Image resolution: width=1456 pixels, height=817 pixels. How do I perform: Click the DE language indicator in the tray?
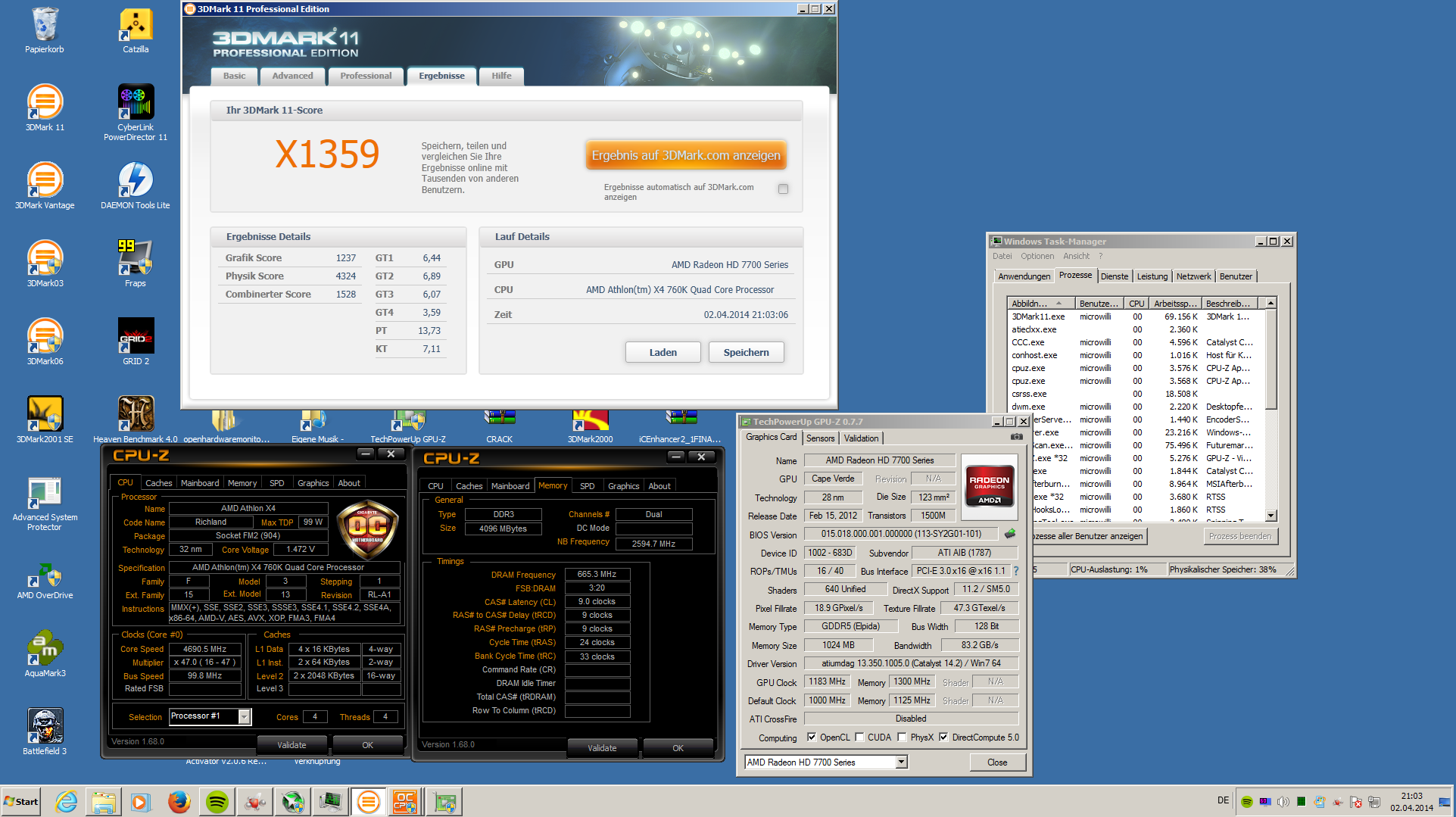[x=1223, y=800]
